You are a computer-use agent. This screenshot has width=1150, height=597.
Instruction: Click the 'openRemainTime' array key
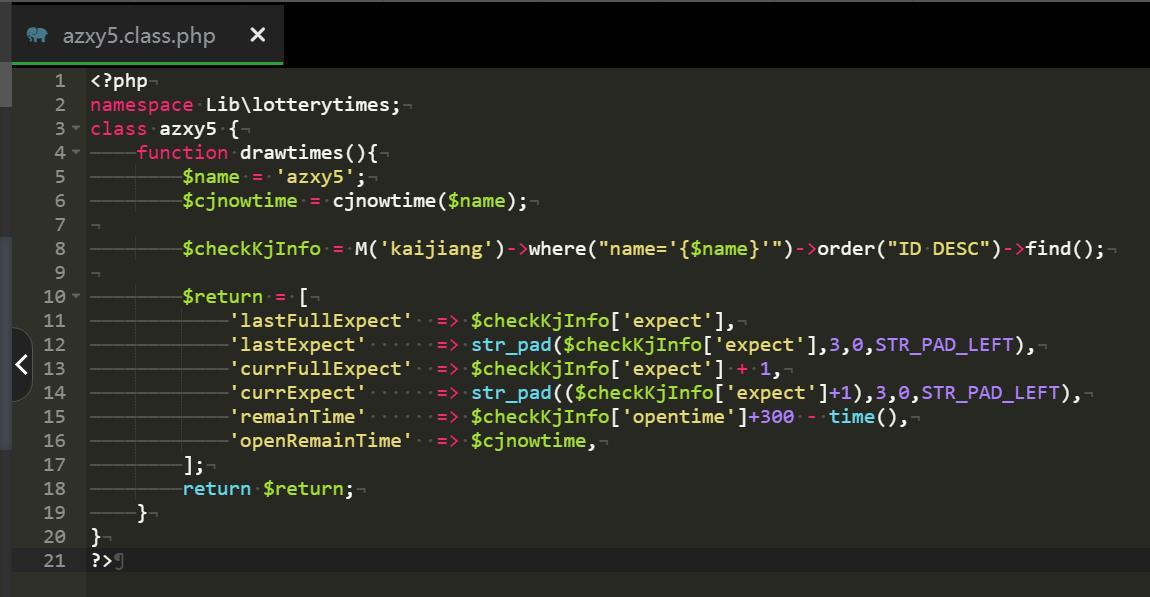click(x=321, y=441)
